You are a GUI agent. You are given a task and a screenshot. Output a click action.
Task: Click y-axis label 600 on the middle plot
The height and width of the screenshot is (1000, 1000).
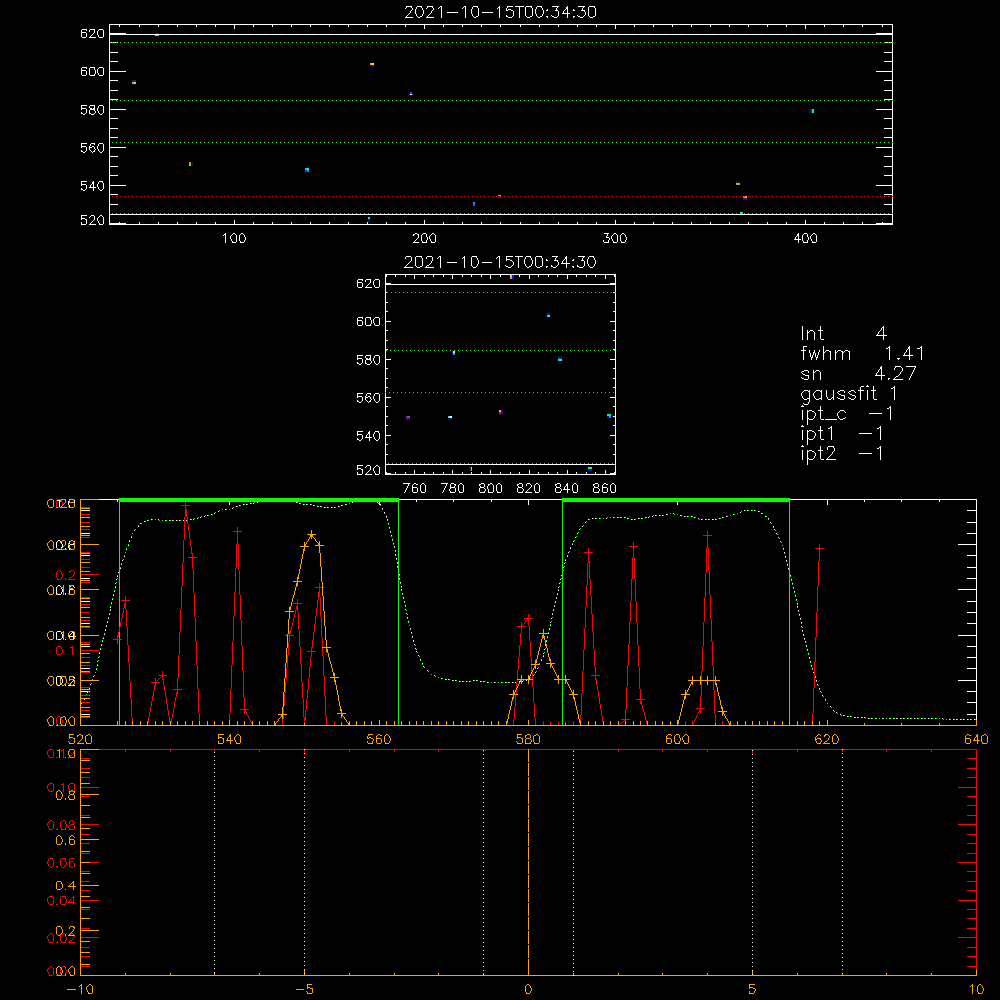tap(368, 321)
